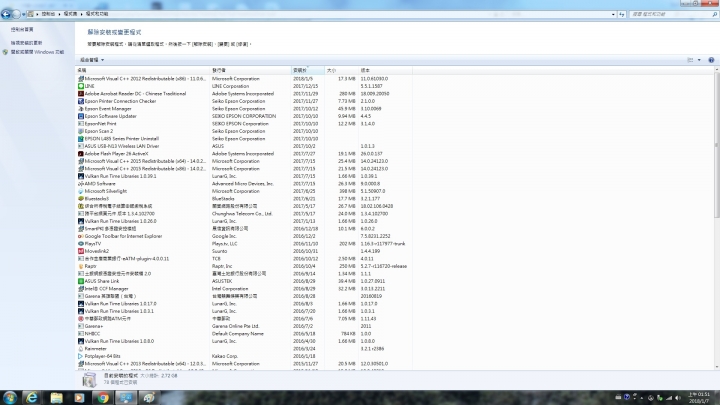Select Adobe Flash Player 28 ActiveX icon
Image resolution: width=720 pixels, height=405 pixels.
[x=81, y=154]
